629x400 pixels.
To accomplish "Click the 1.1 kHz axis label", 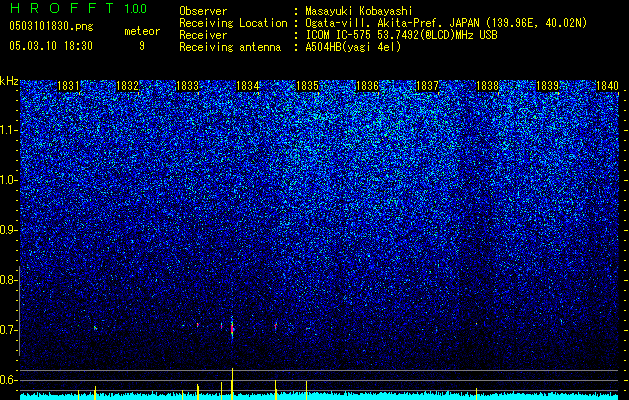I will (x=8, y=130).
